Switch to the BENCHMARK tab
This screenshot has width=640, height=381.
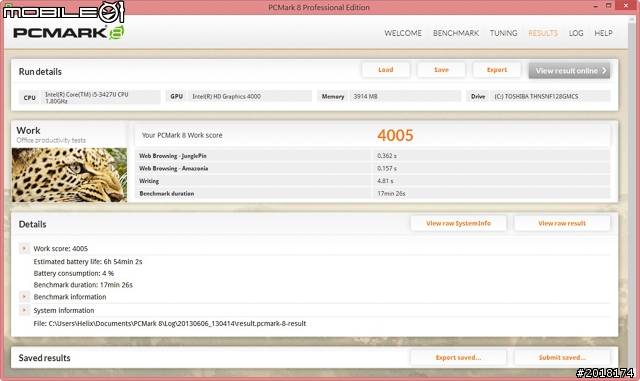coord(456,33)
